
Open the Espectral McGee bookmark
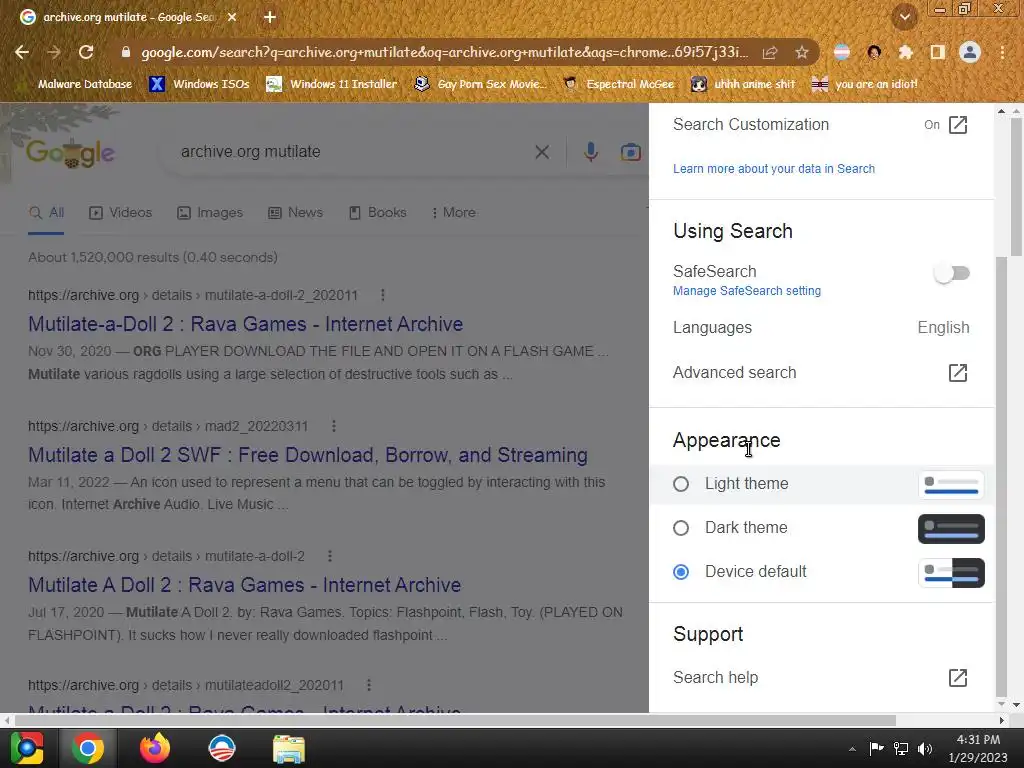(619, 84)
